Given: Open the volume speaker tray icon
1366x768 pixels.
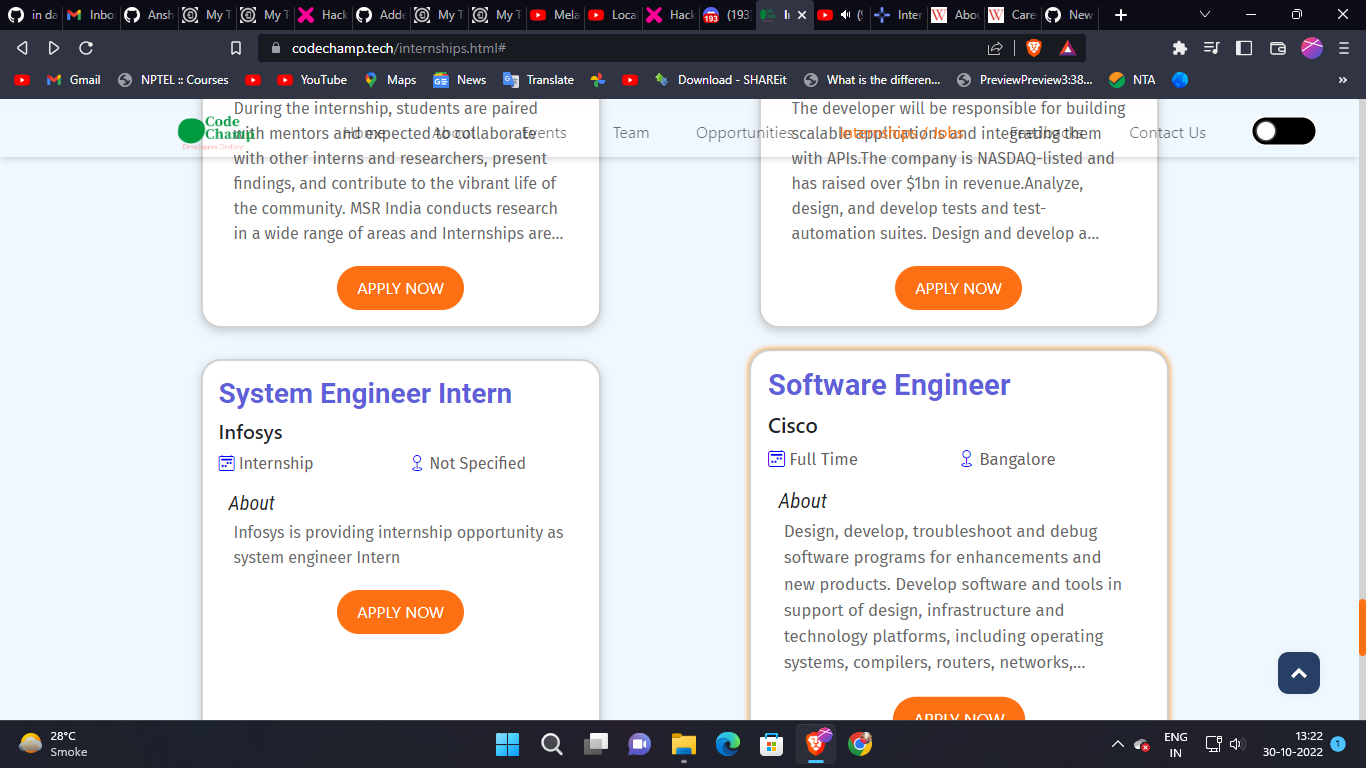Looking at the screenshot, I should click(1236, 744).
